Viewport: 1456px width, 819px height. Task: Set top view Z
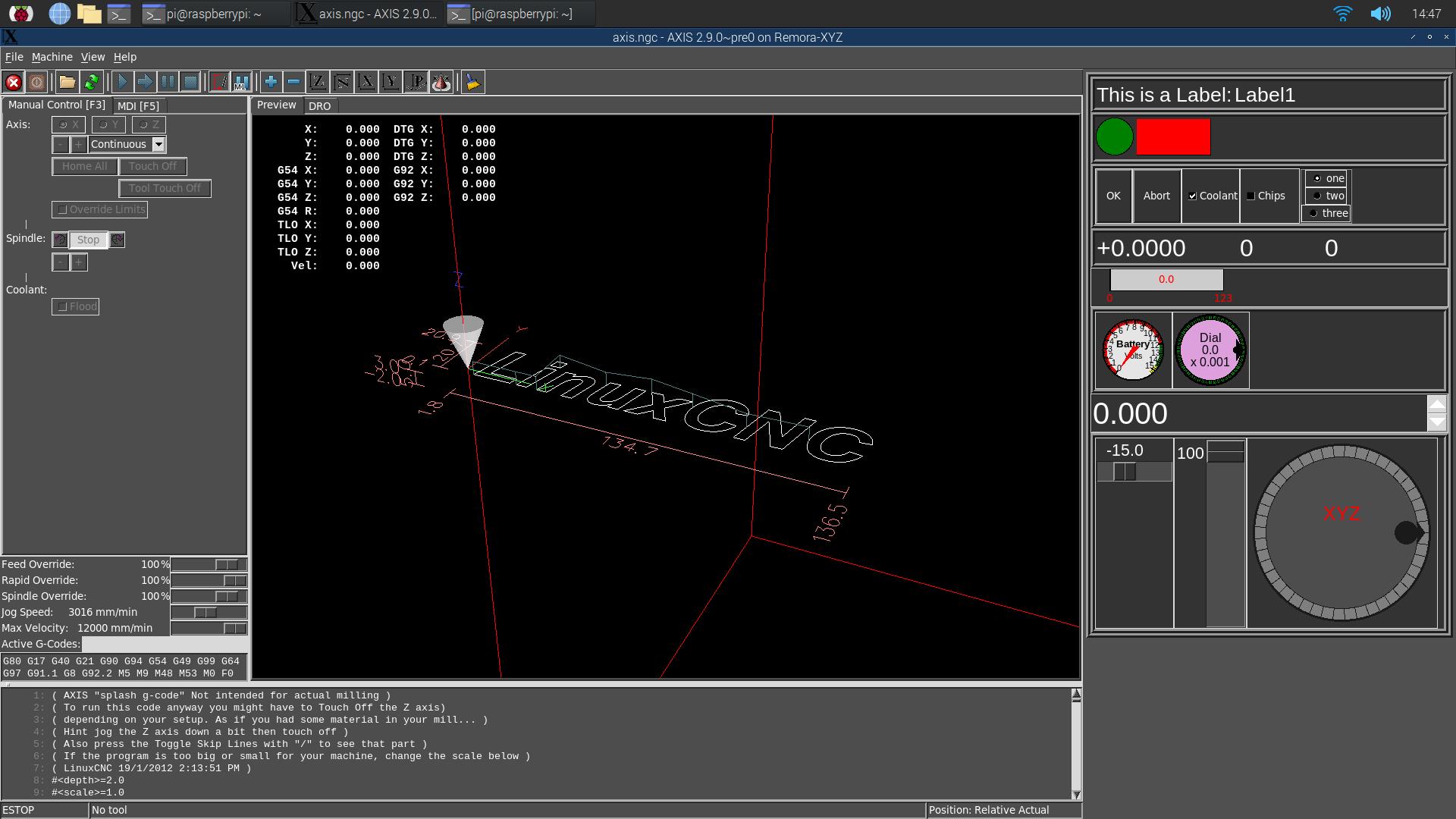coord(318,82)
